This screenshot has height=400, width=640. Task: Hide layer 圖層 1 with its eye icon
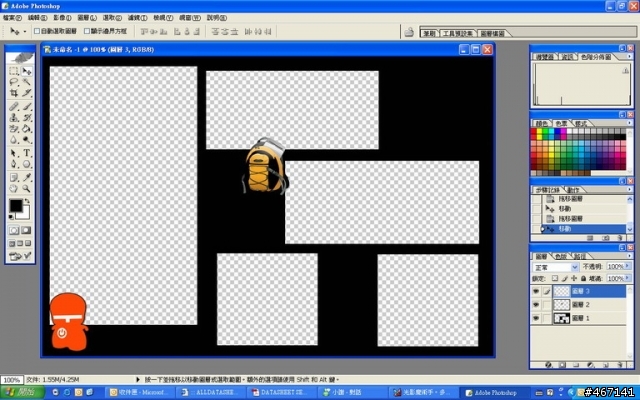click(x=536, y=318)
